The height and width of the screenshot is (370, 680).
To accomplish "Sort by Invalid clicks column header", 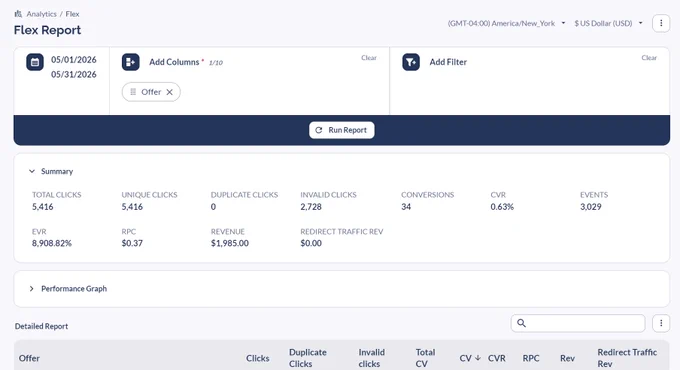I will [372, 358].
